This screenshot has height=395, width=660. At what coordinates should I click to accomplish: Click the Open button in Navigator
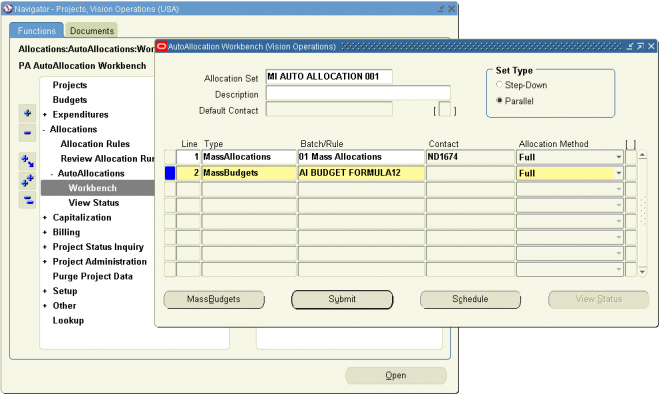tap(396, 376)
